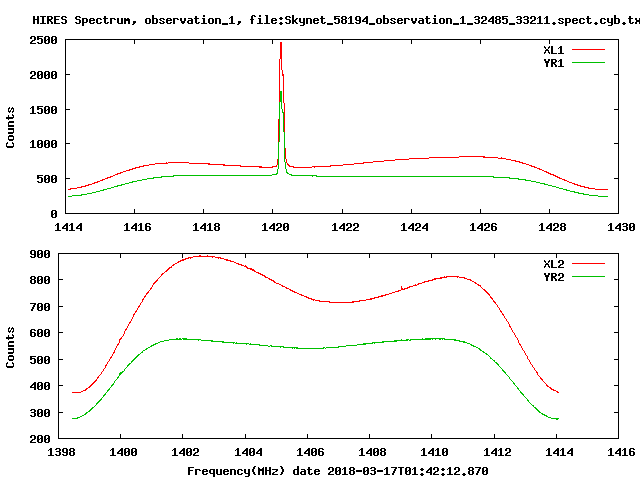Click the XL1 legend label
The width and height of the screenshot is (640, 480).
[x=553, y=50]
